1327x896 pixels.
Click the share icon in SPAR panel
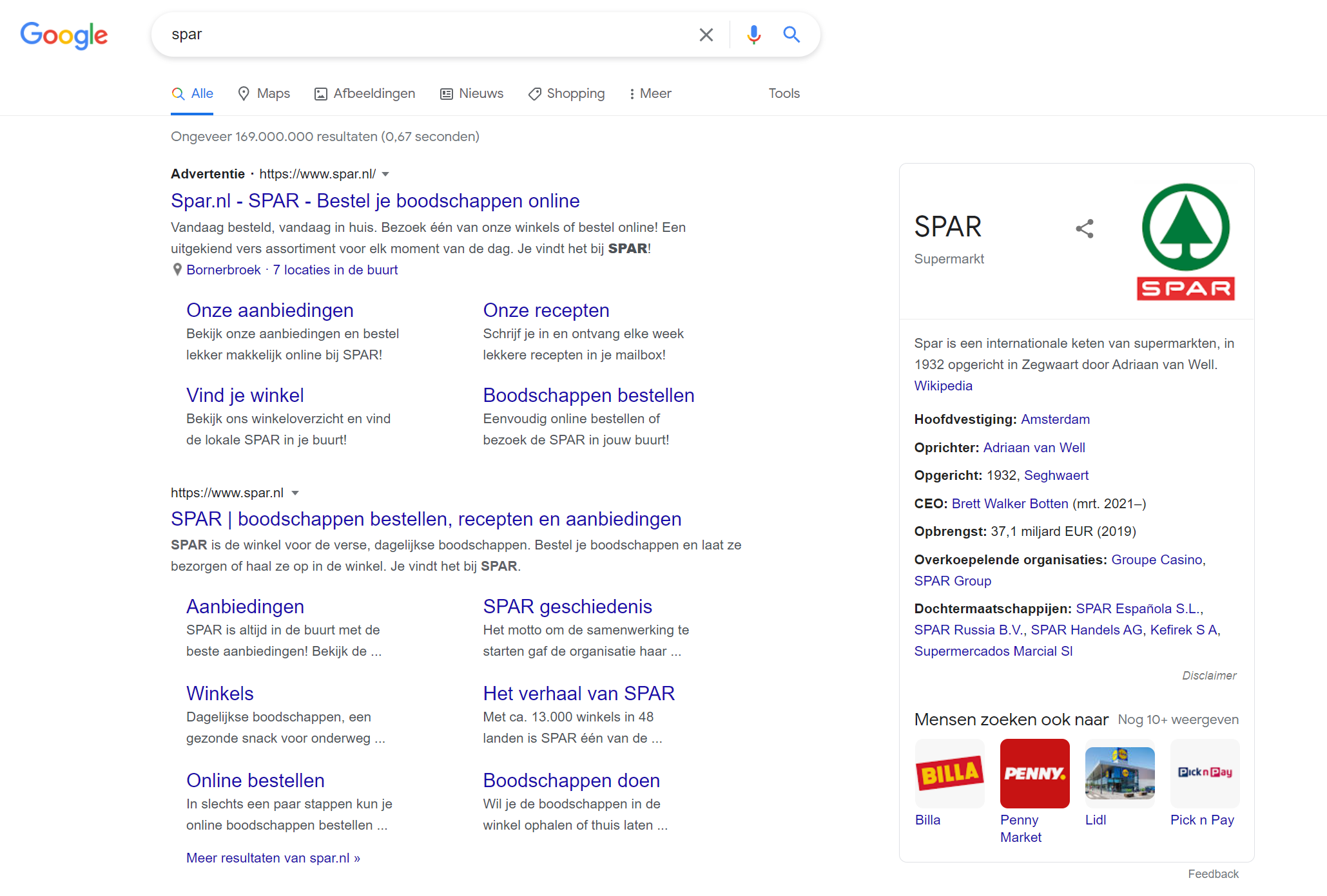click(x=1084, y=229)
